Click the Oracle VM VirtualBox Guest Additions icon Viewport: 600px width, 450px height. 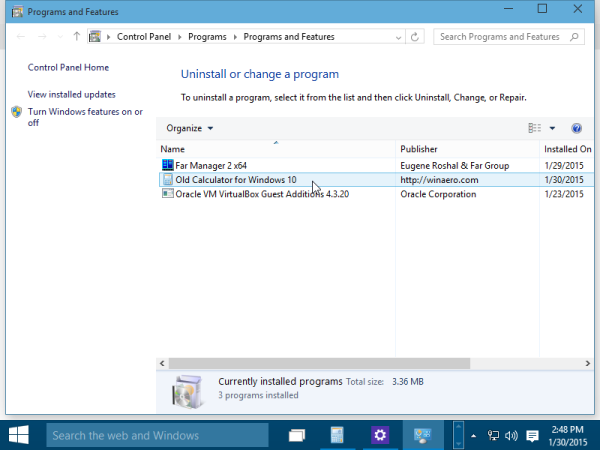[x=168, y=194]
